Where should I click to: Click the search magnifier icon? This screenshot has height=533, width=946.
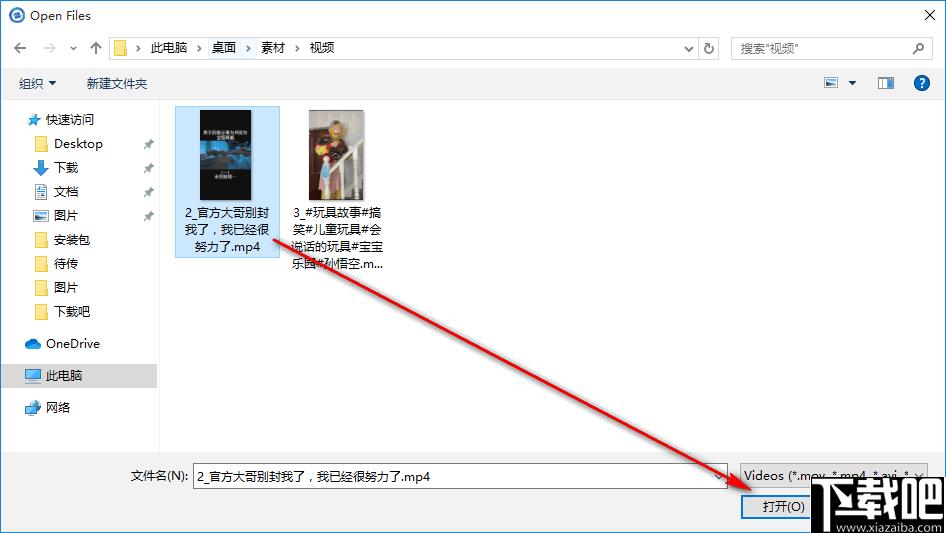pos(918,48)
